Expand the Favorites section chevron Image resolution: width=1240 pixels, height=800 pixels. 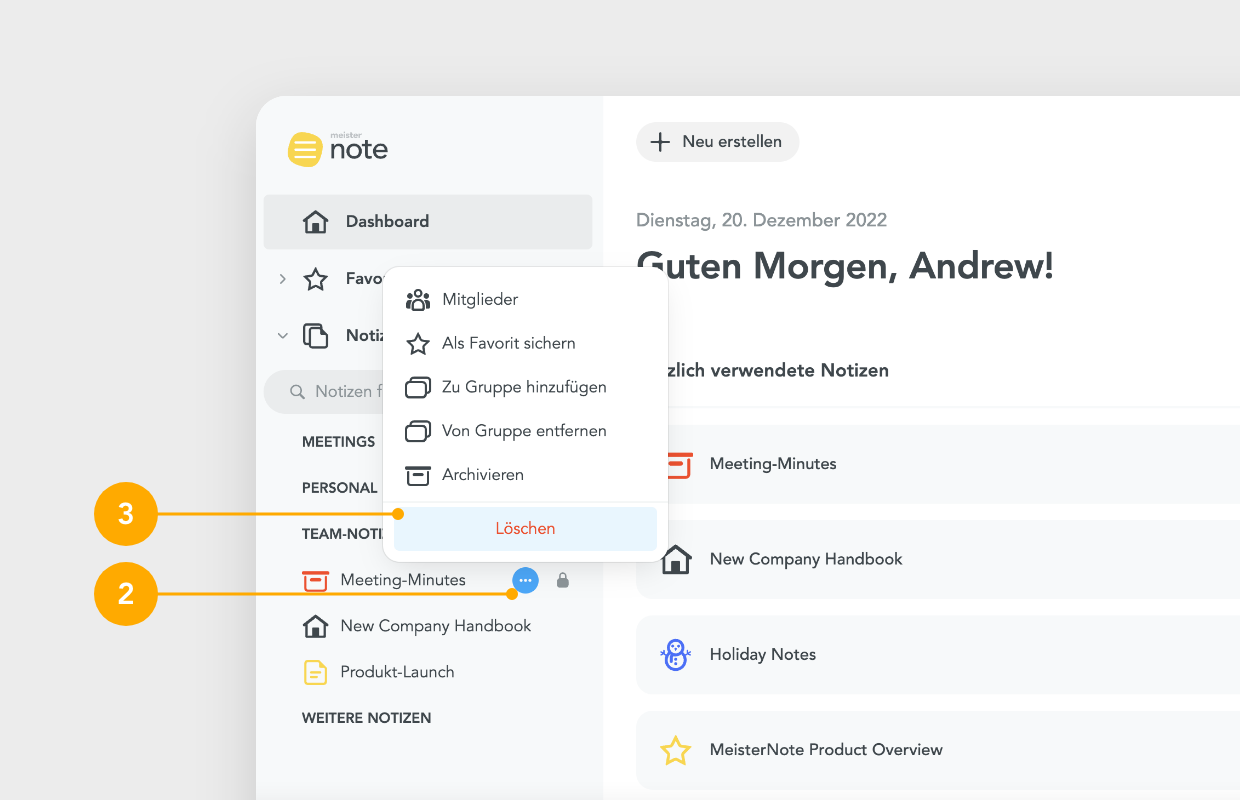(x=282, y=279)
